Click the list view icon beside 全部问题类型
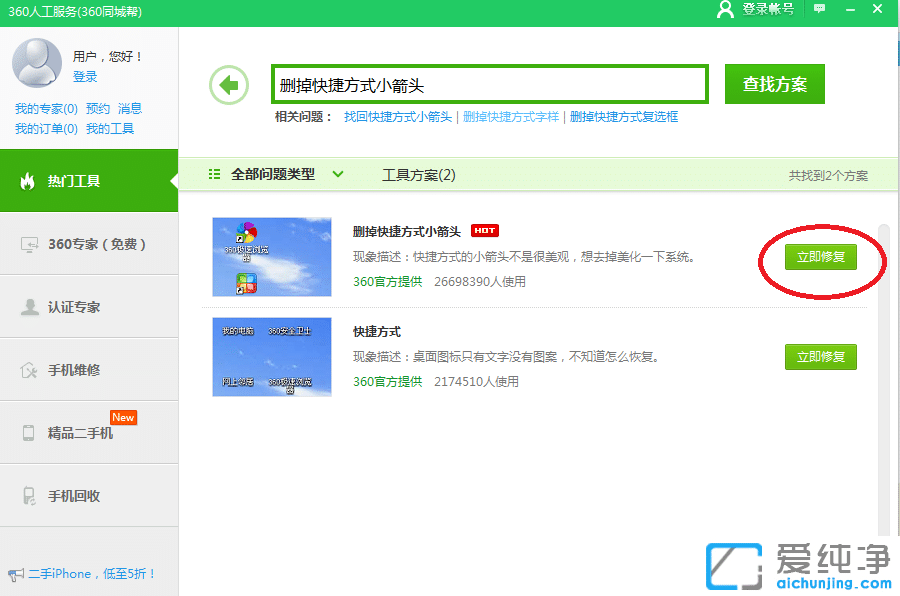 click(x=214, y=173)
